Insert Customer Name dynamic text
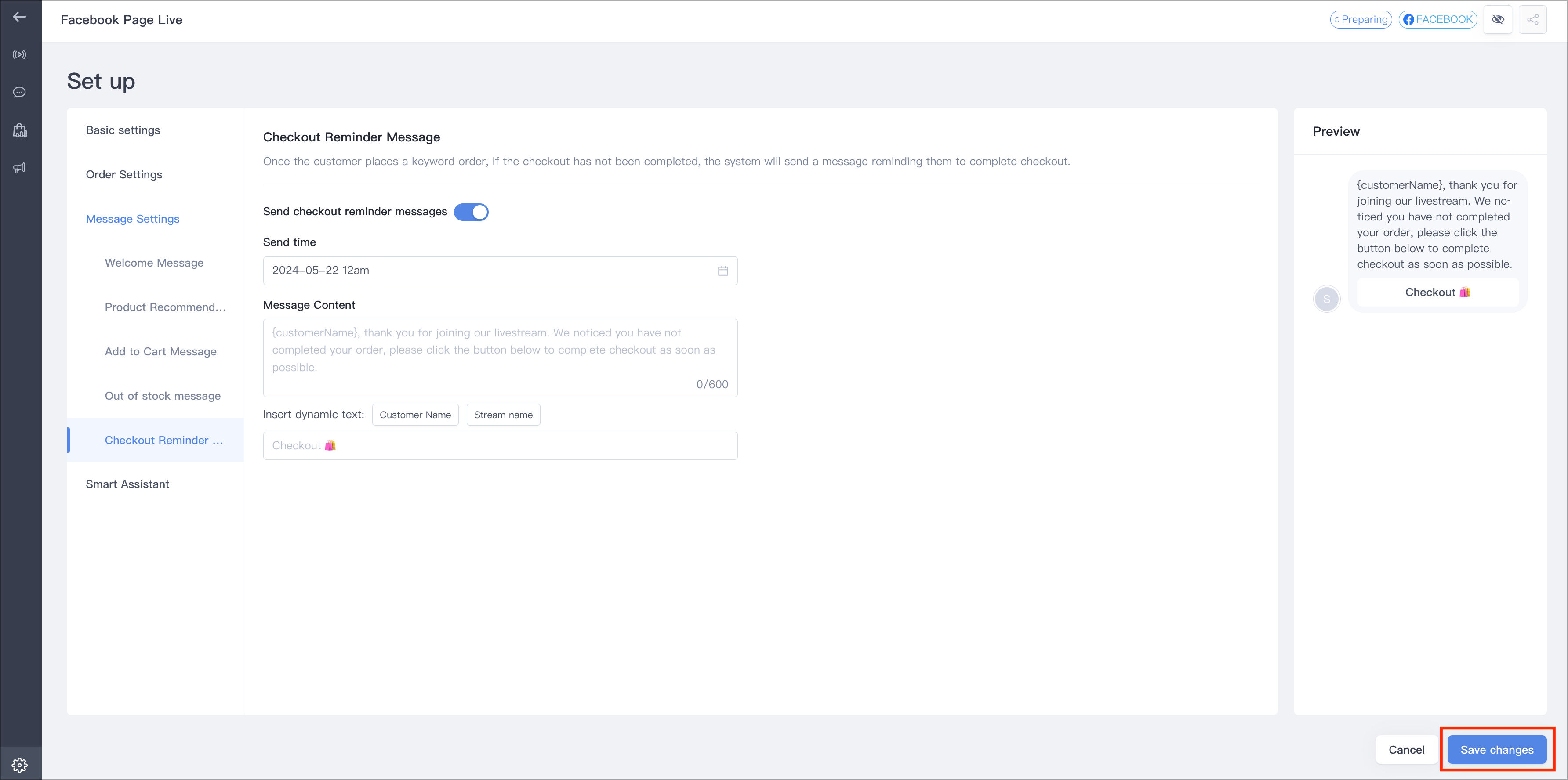The height and width of the screenshot is (780, 1568). pos(415,415)
